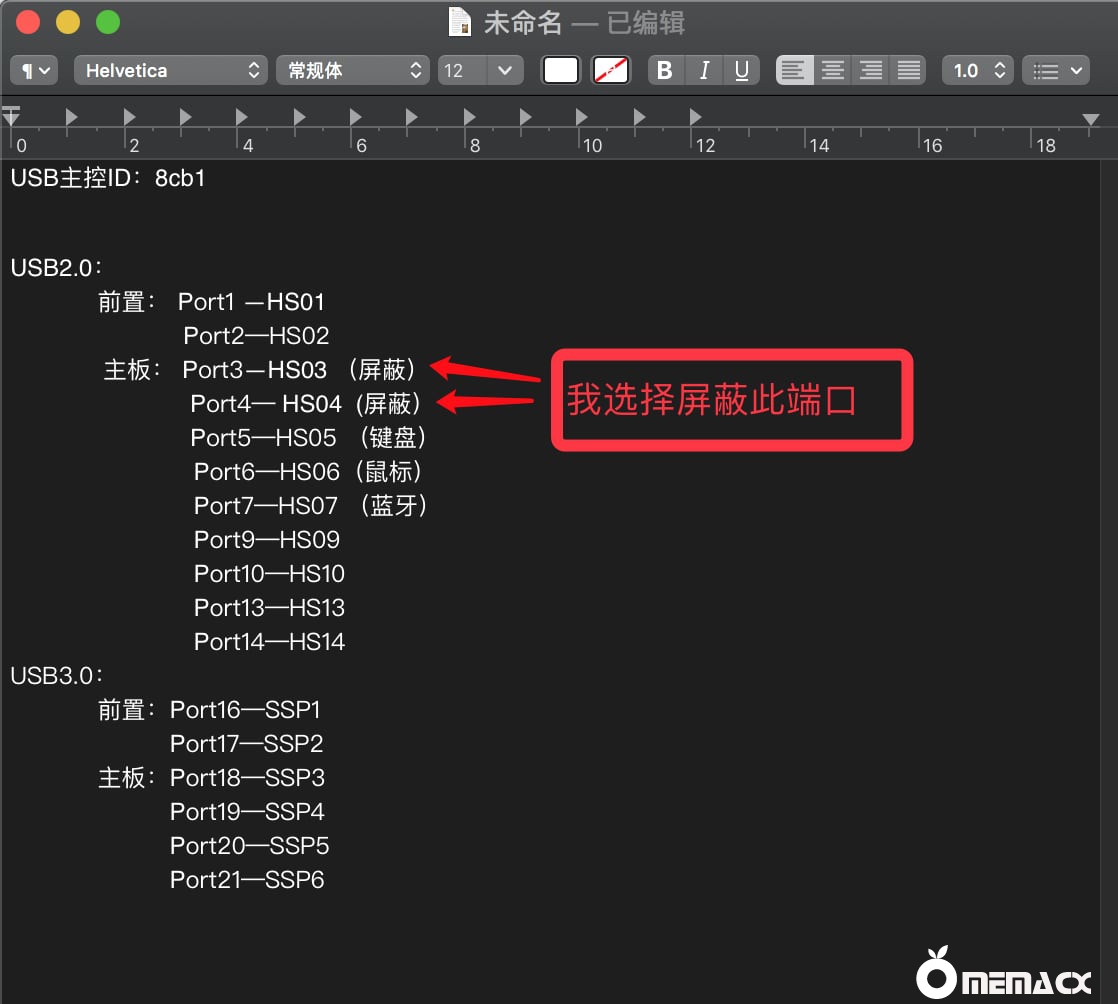Click the font size field showing 12
The height and width of the screenshot is (1004, 1118).
click(461, 71)
